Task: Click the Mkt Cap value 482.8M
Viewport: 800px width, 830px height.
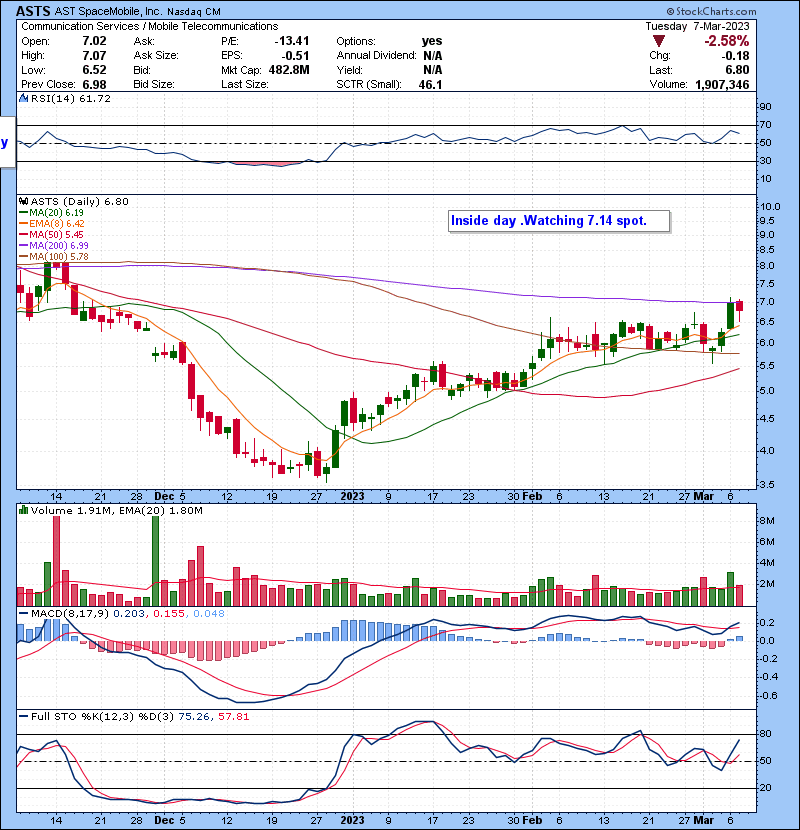Action: coord(289,70)
